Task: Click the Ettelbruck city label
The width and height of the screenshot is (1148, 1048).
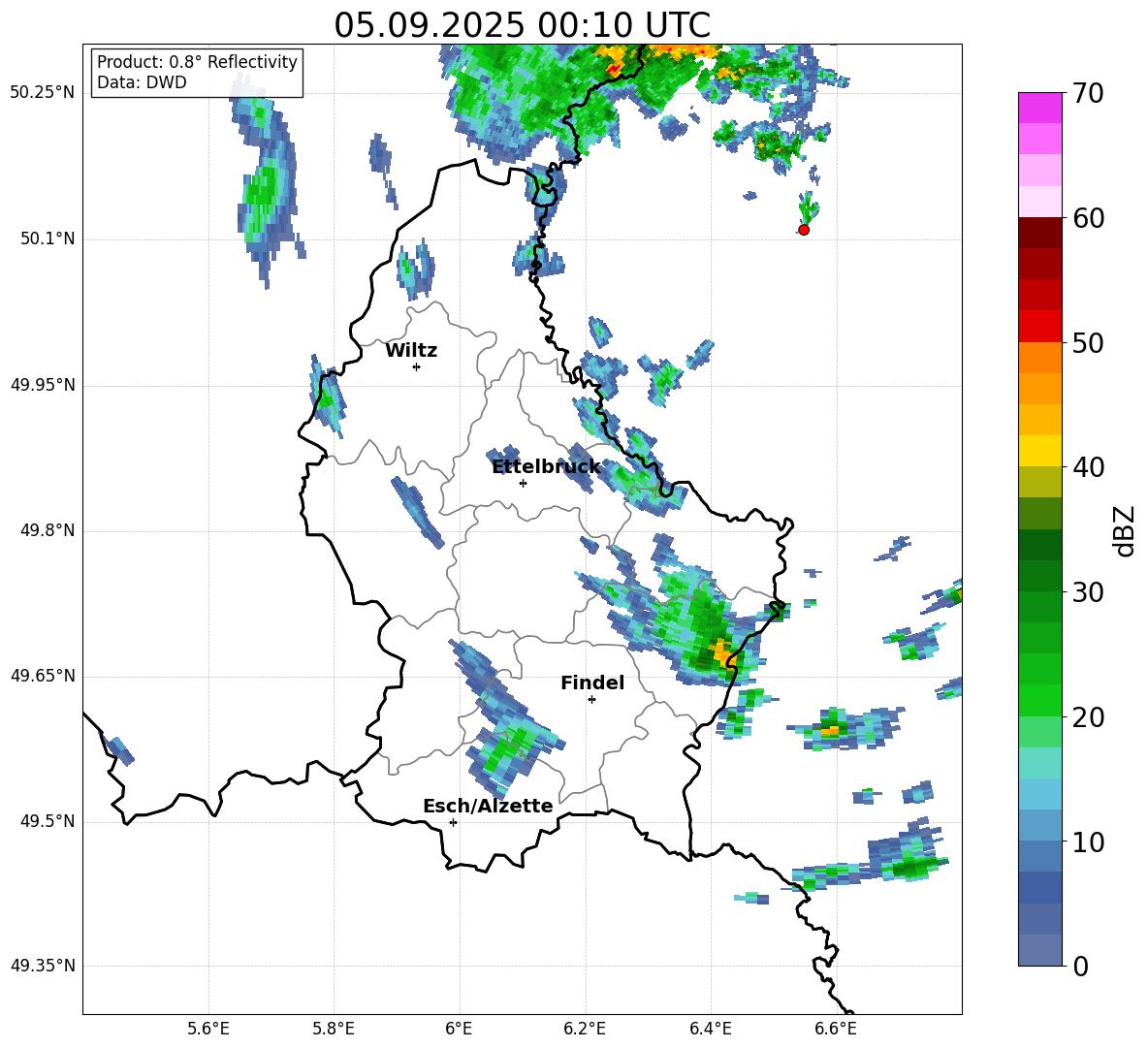Action: tap(546, 467)
